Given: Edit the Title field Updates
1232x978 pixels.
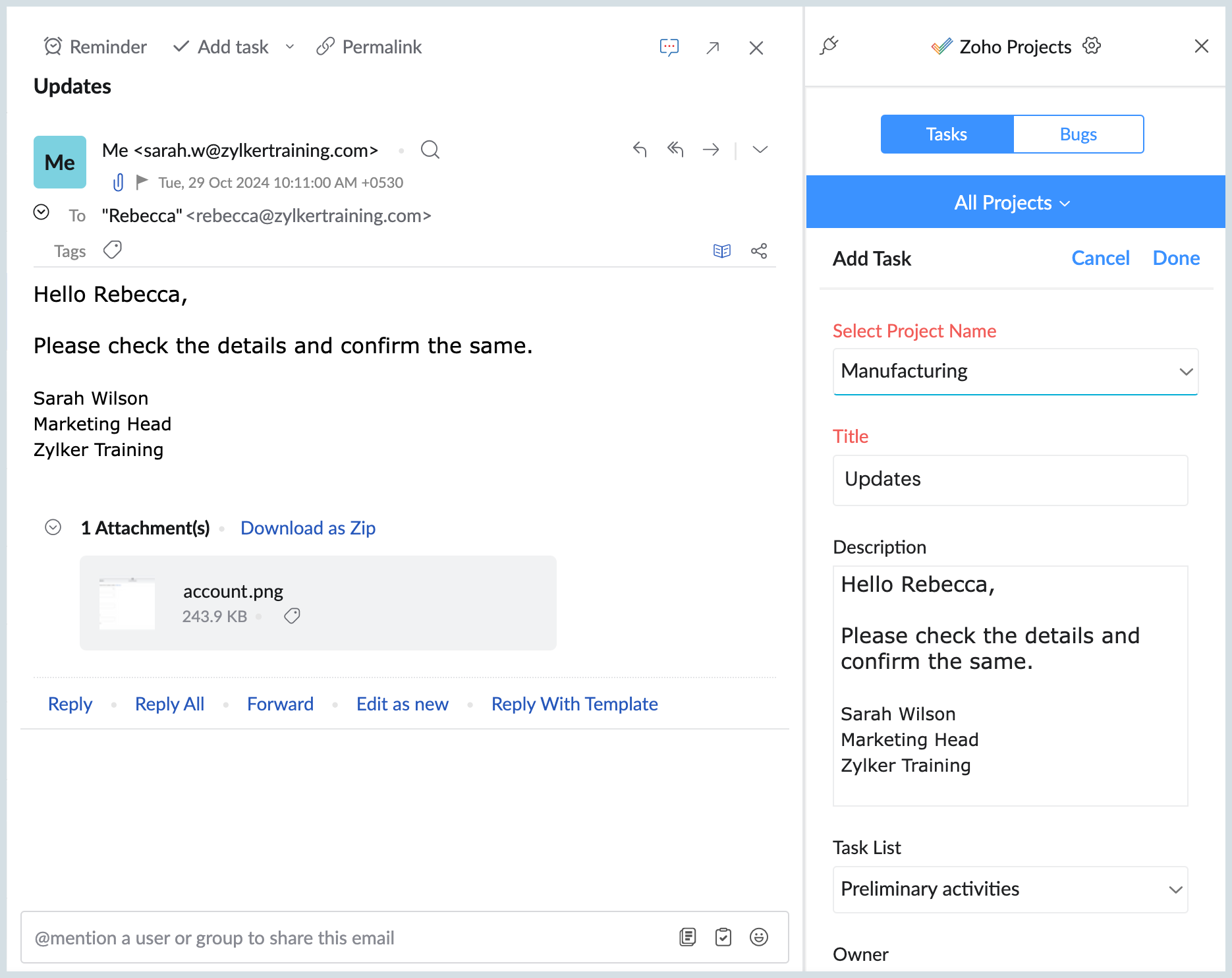Looking at the screenshot, I should coord(1010,480).
